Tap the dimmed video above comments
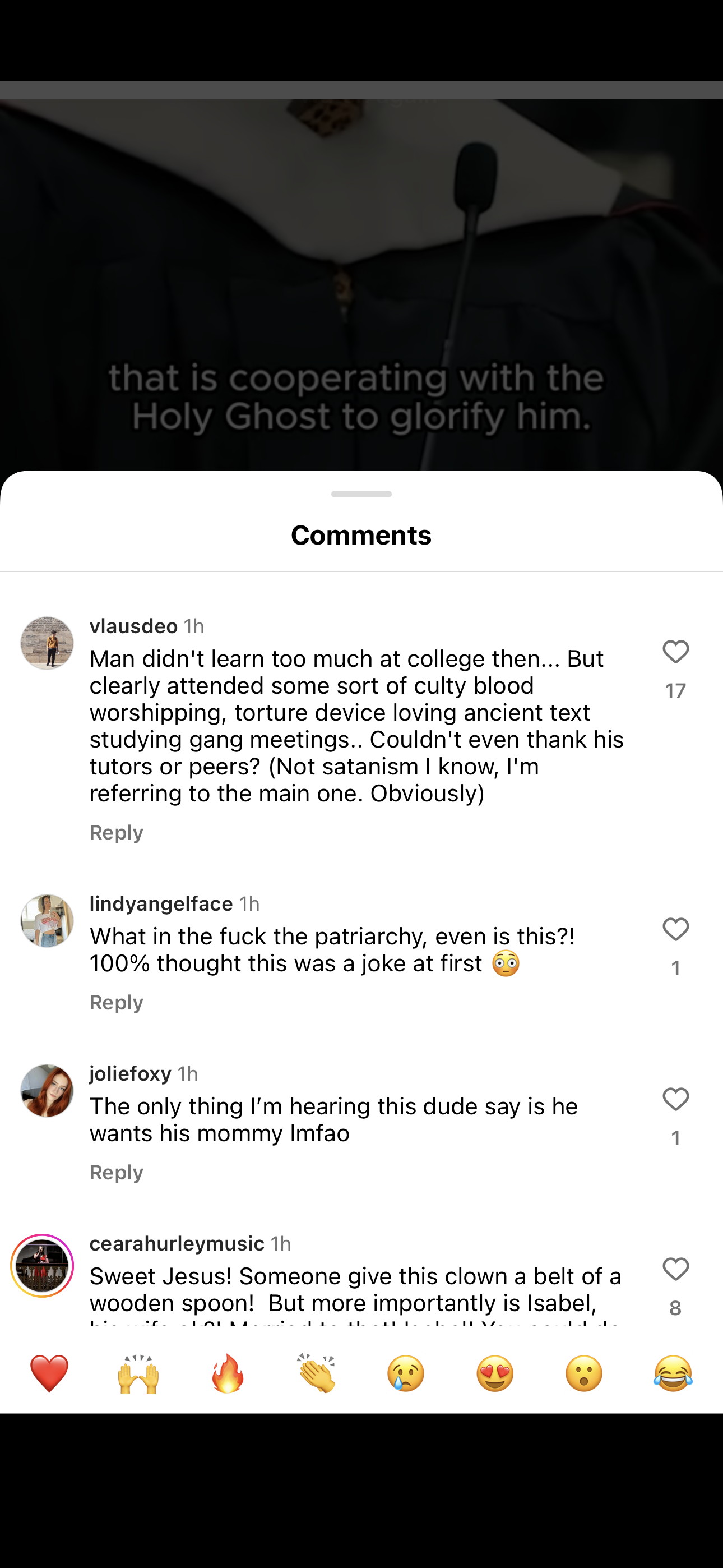This screenshot has height=1568, width=723. [x=361, y=274]
